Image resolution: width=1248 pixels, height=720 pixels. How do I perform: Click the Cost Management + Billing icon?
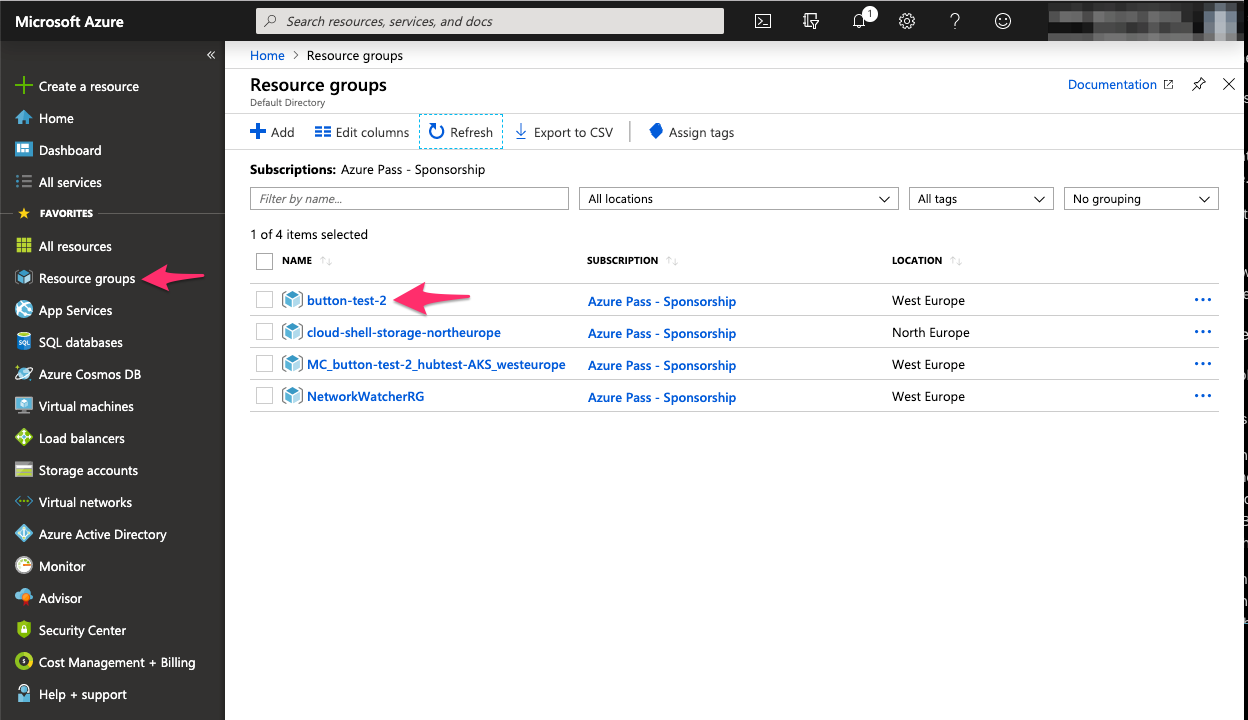point(24,662)
